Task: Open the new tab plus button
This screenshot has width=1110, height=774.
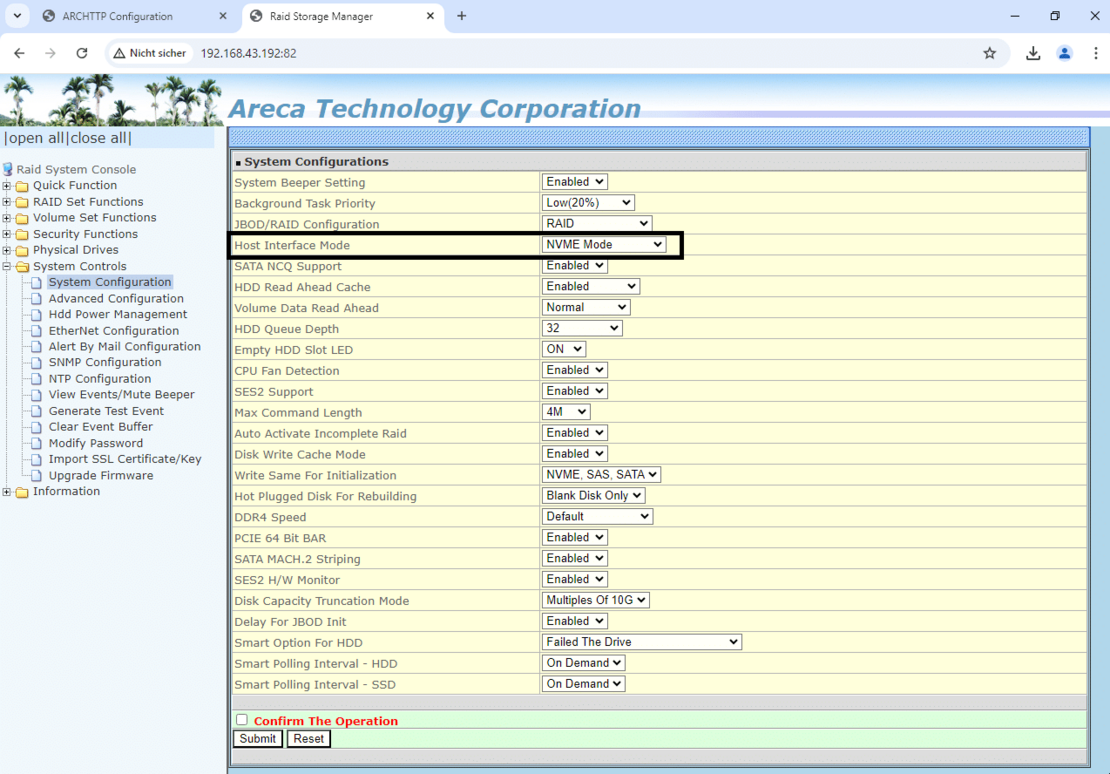Action: (461, 16)
